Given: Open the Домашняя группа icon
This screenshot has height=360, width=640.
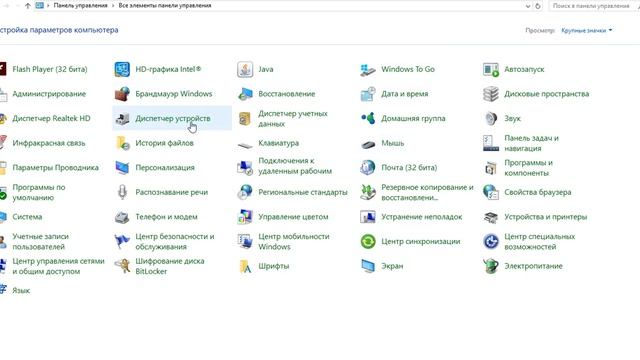Looking at the screenshot, I should (x=368, y=118).
